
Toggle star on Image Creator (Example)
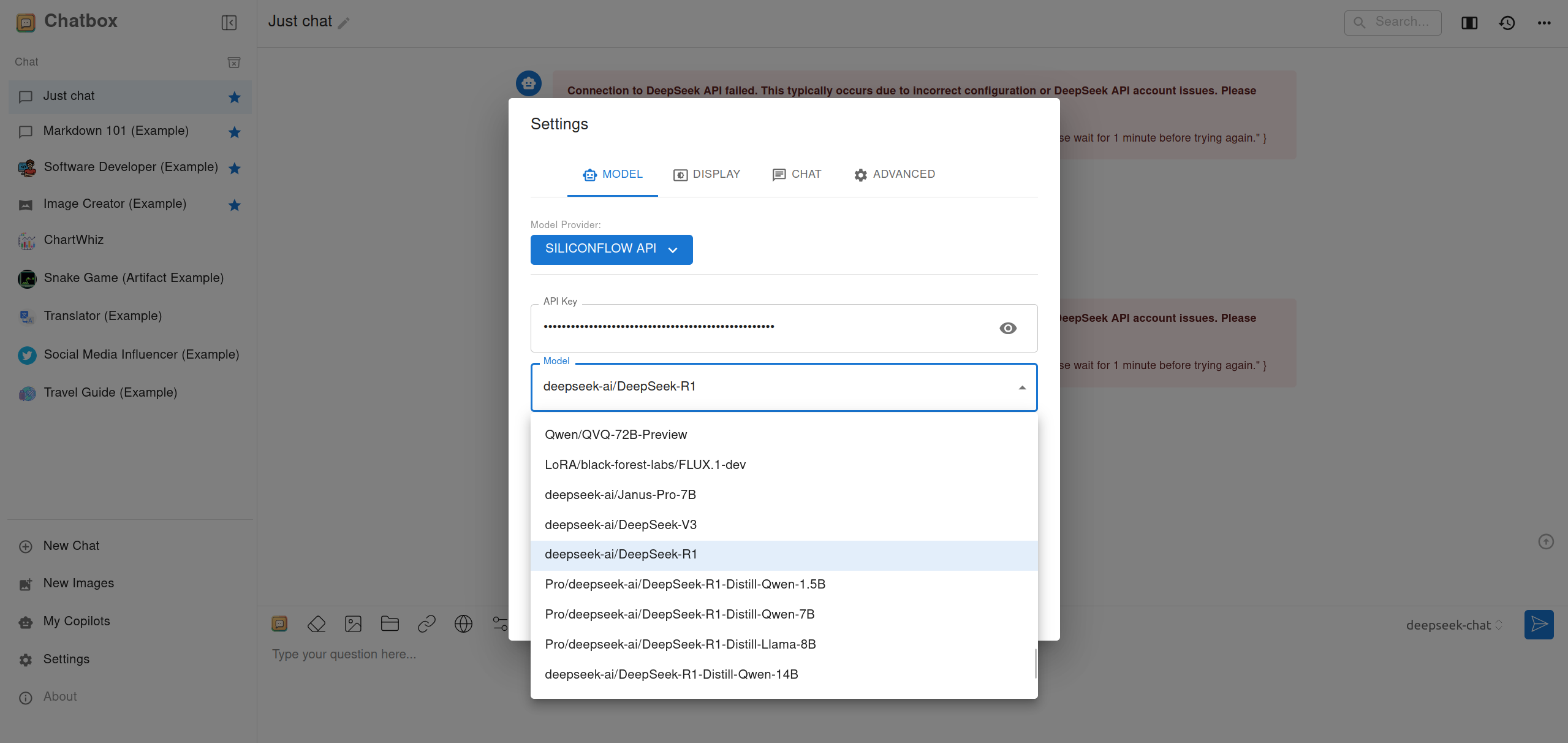234,205
